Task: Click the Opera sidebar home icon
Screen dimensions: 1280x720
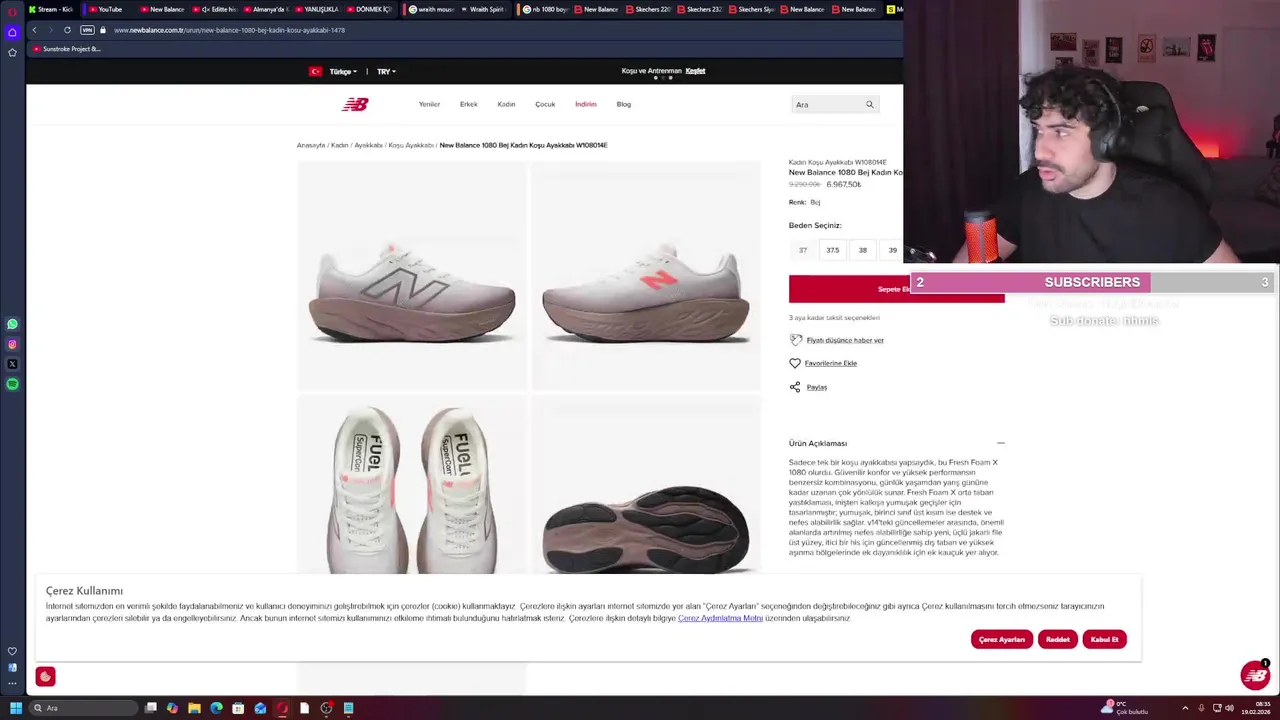Action: [x=12, y=32]
